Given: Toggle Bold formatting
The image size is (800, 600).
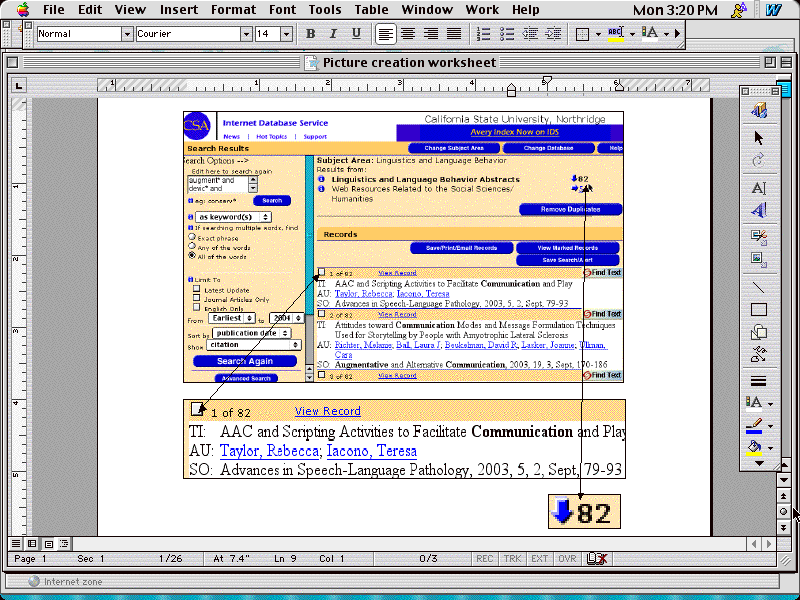Looking at the screenshot, I should [x=310, y=34].
